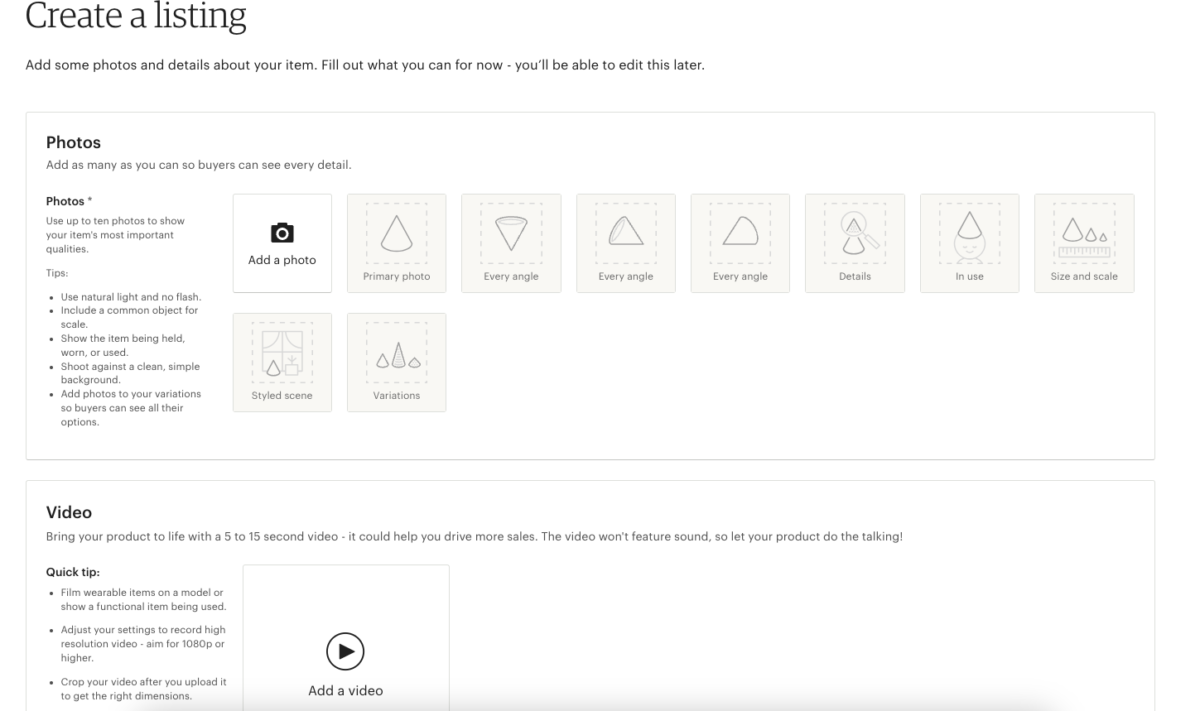Click the first Every angle placeholder tile
The width and height of the screenshot is (1200, 711).
tap(511, 242)
